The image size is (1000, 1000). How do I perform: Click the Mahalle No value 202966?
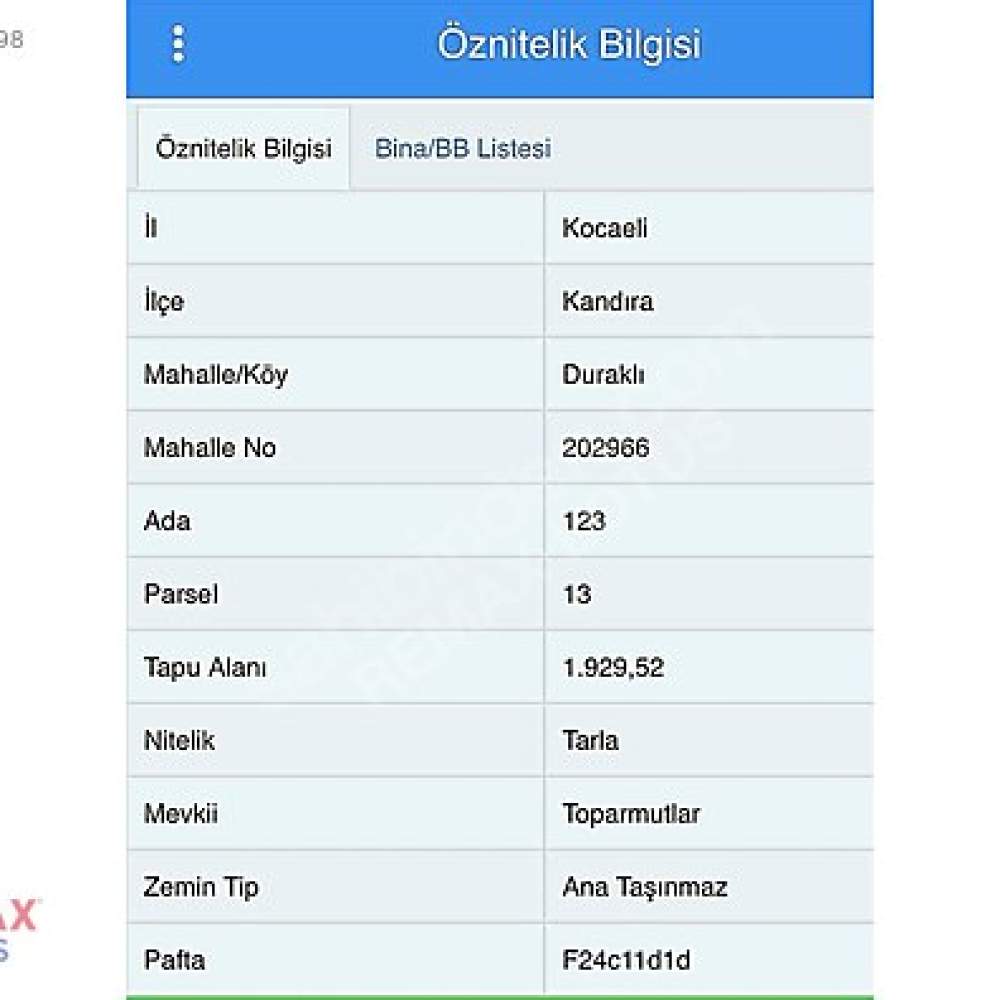click(606, 448)
